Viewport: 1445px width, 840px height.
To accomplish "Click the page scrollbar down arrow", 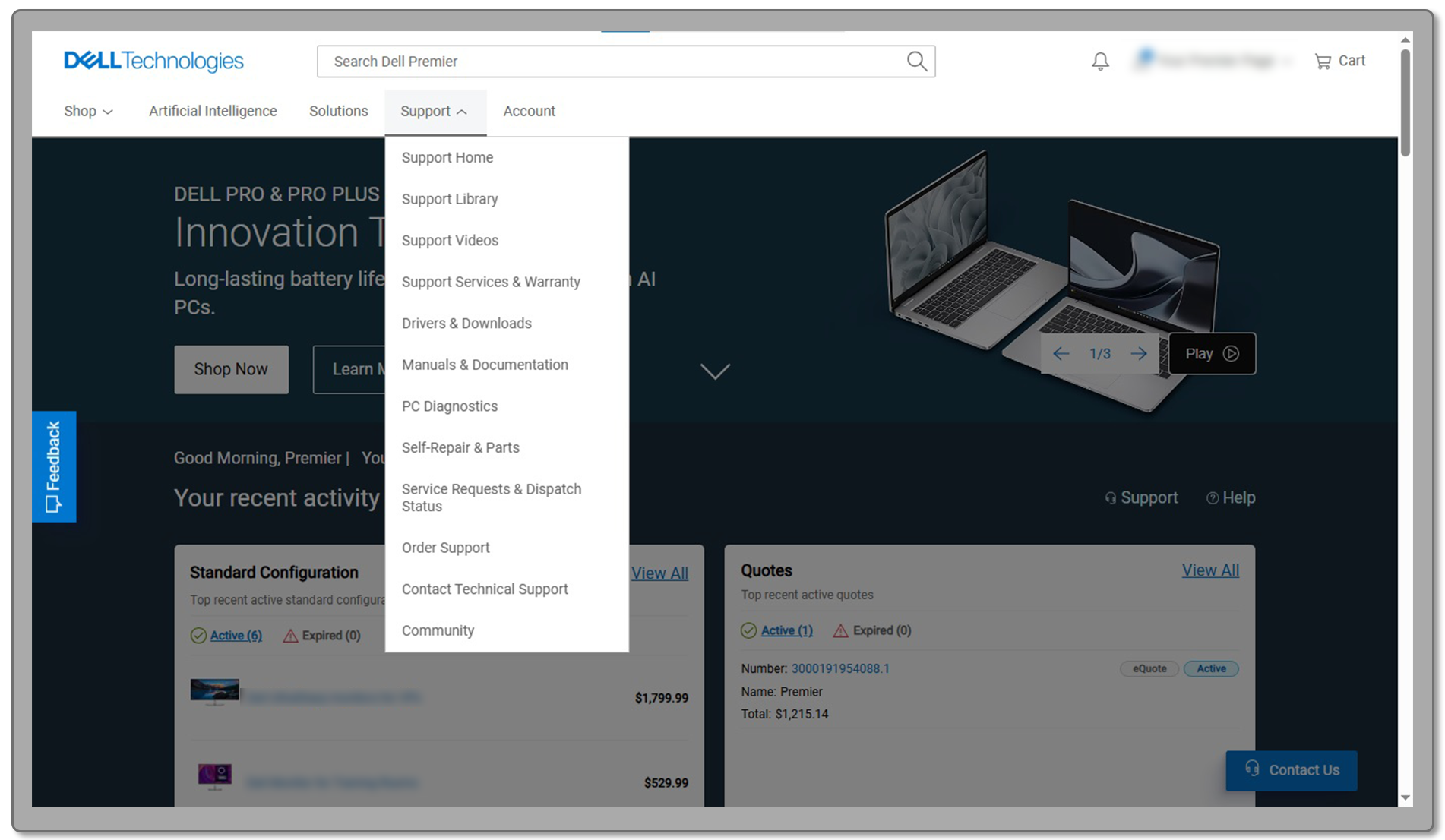I will [x=1405, y=797].
